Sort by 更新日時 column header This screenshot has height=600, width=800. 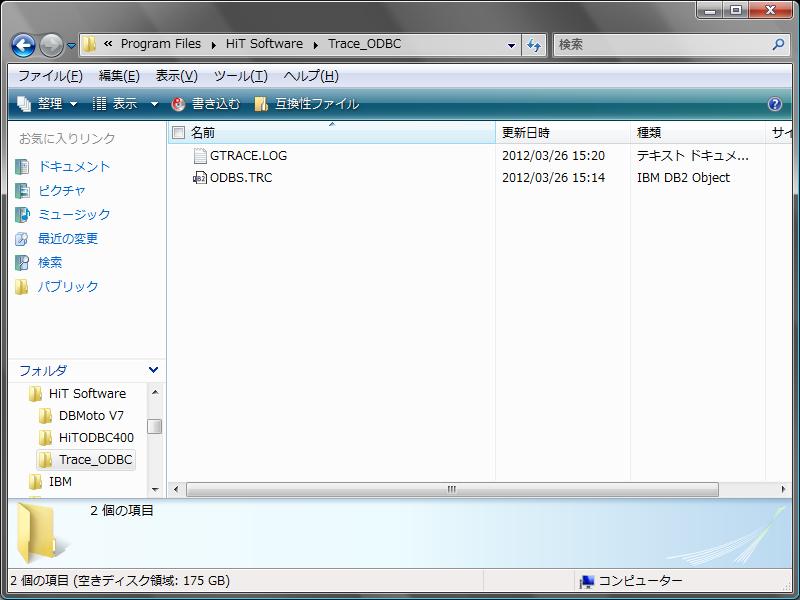click(563, 133)
